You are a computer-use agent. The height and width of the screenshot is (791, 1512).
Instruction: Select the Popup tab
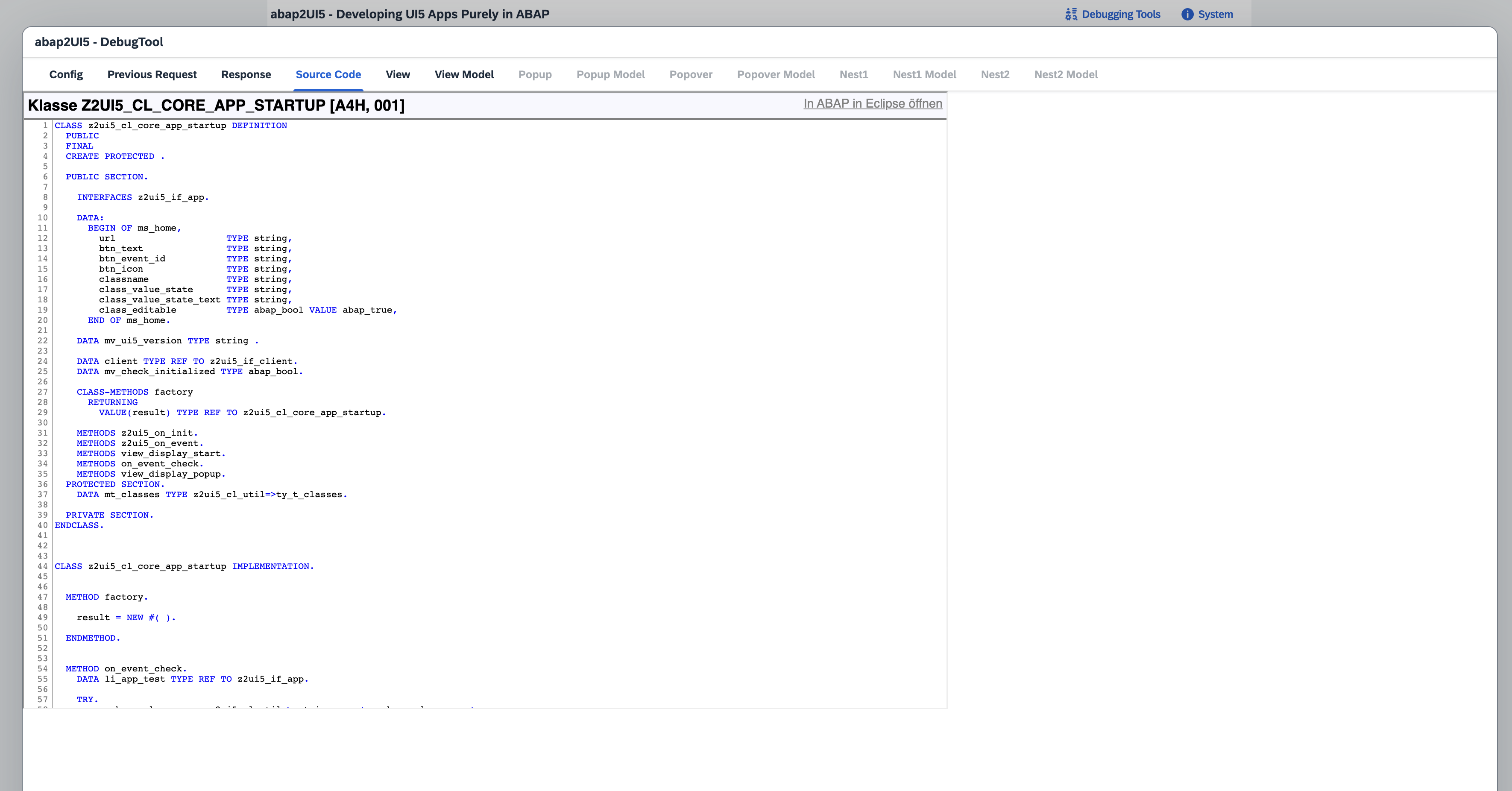[535, 74]
